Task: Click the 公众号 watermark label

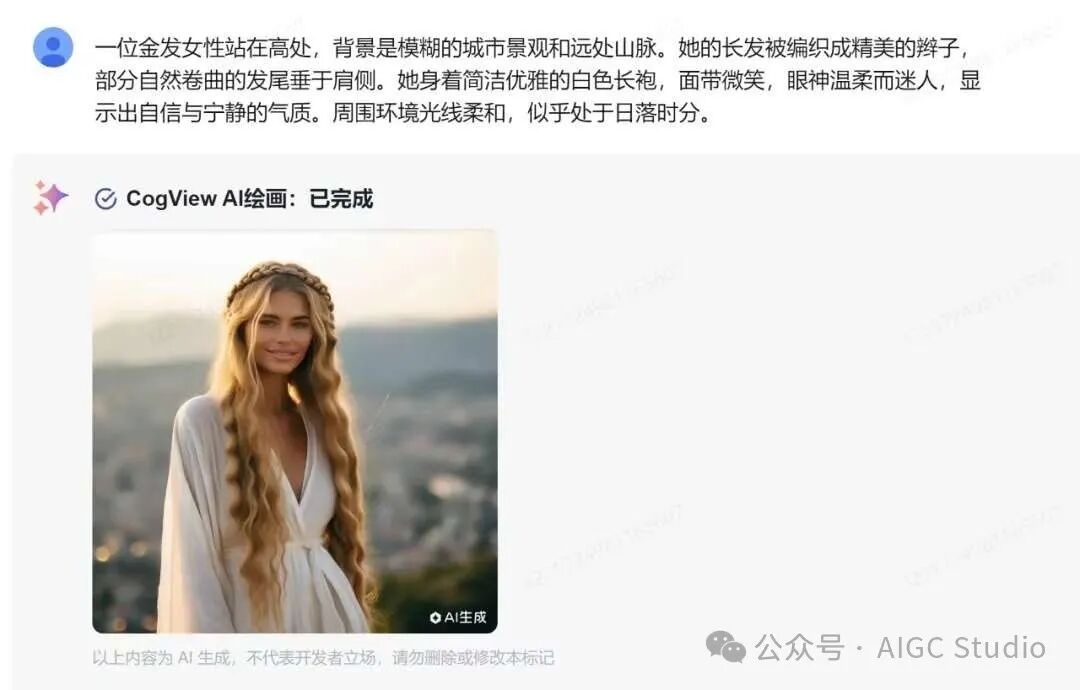Action: point(799,647)
